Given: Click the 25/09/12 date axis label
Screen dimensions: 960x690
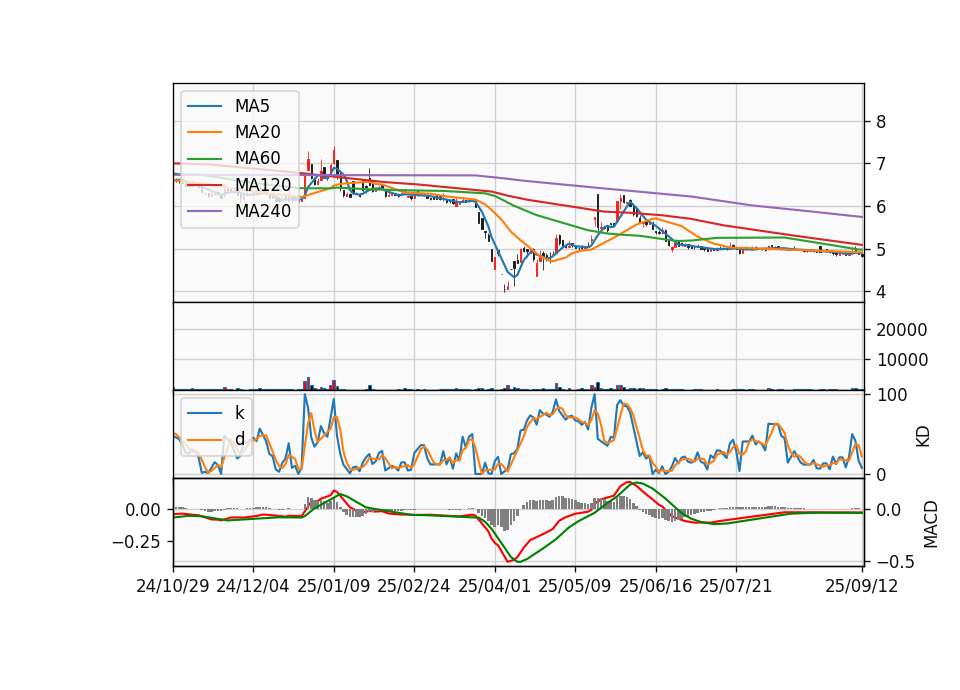Looking at the screenshot, I should click(x=862, y=586).
